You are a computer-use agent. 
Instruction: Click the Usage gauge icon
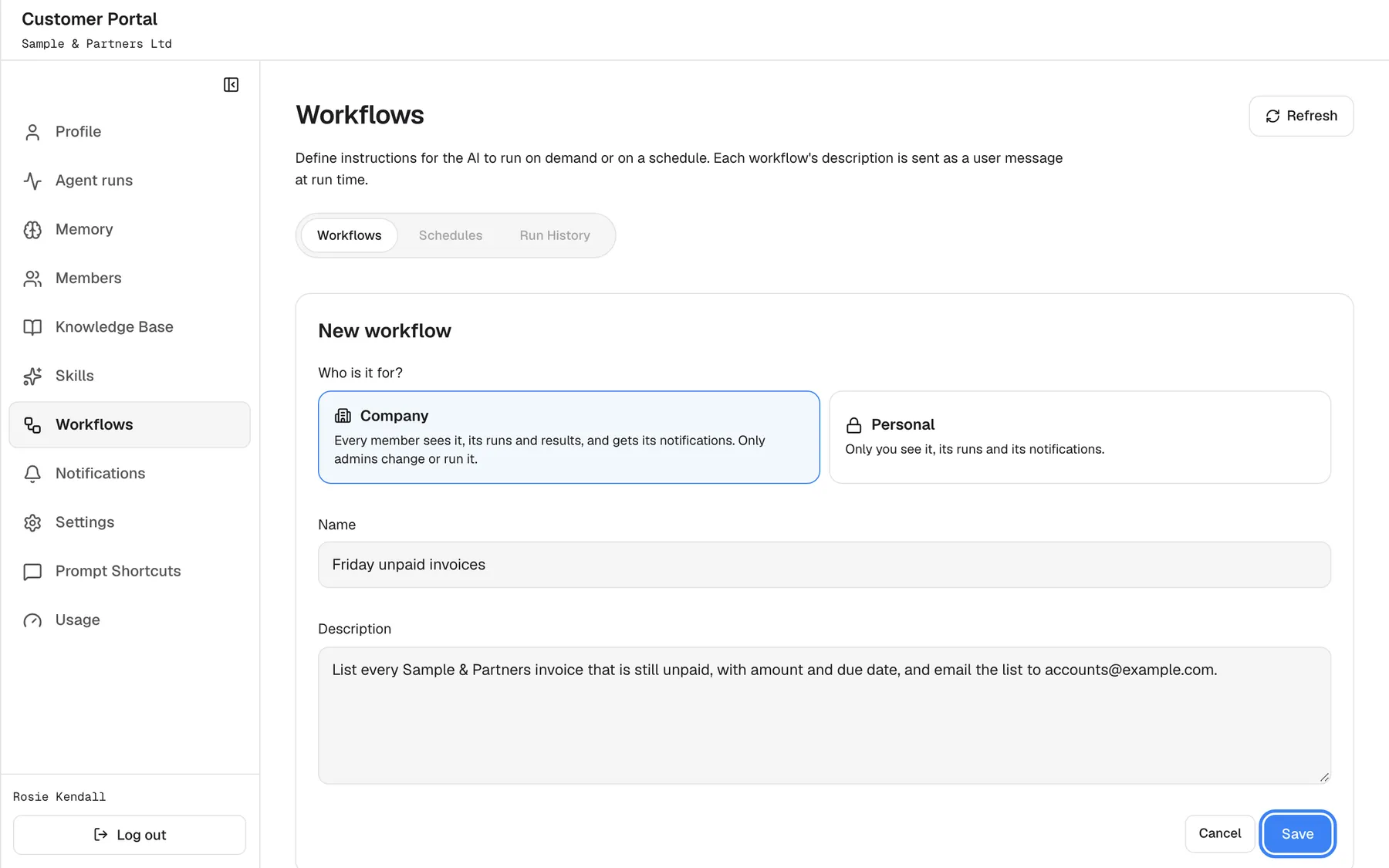pyautogui.click(x=32, y=620)
